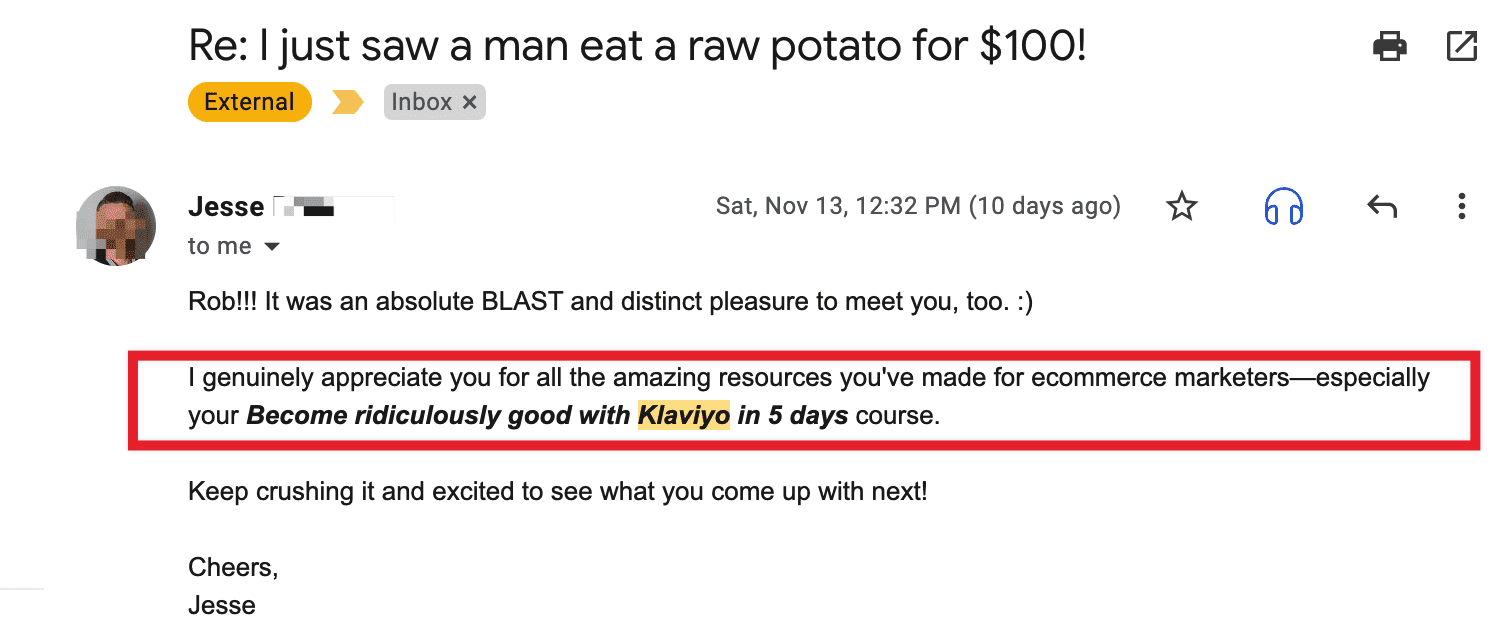This screenshot has height=630, width=1502.
Task: Open the three-dot more options menu
Action: tap(1461, 207)
